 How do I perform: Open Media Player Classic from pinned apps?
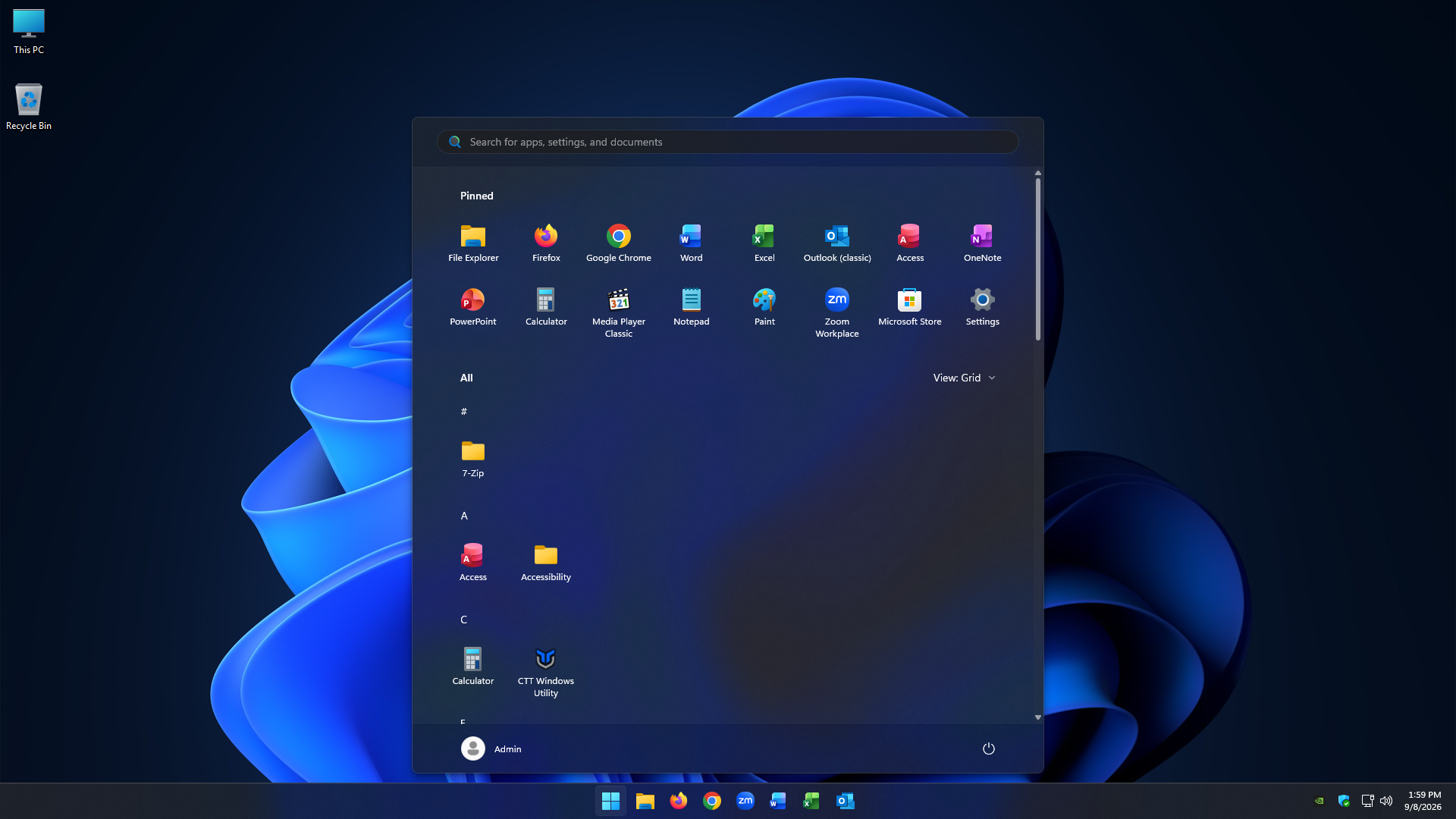click(x=619, y=312)
